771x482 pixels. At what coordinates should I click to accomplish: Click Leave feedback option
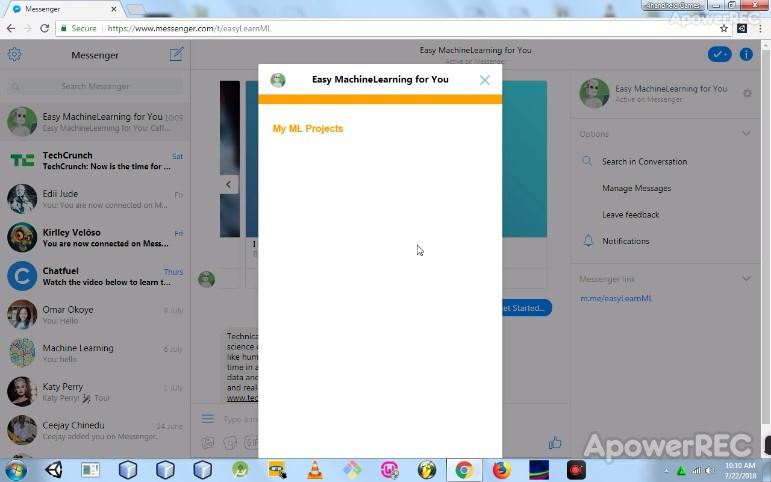[x=630, y=214]
